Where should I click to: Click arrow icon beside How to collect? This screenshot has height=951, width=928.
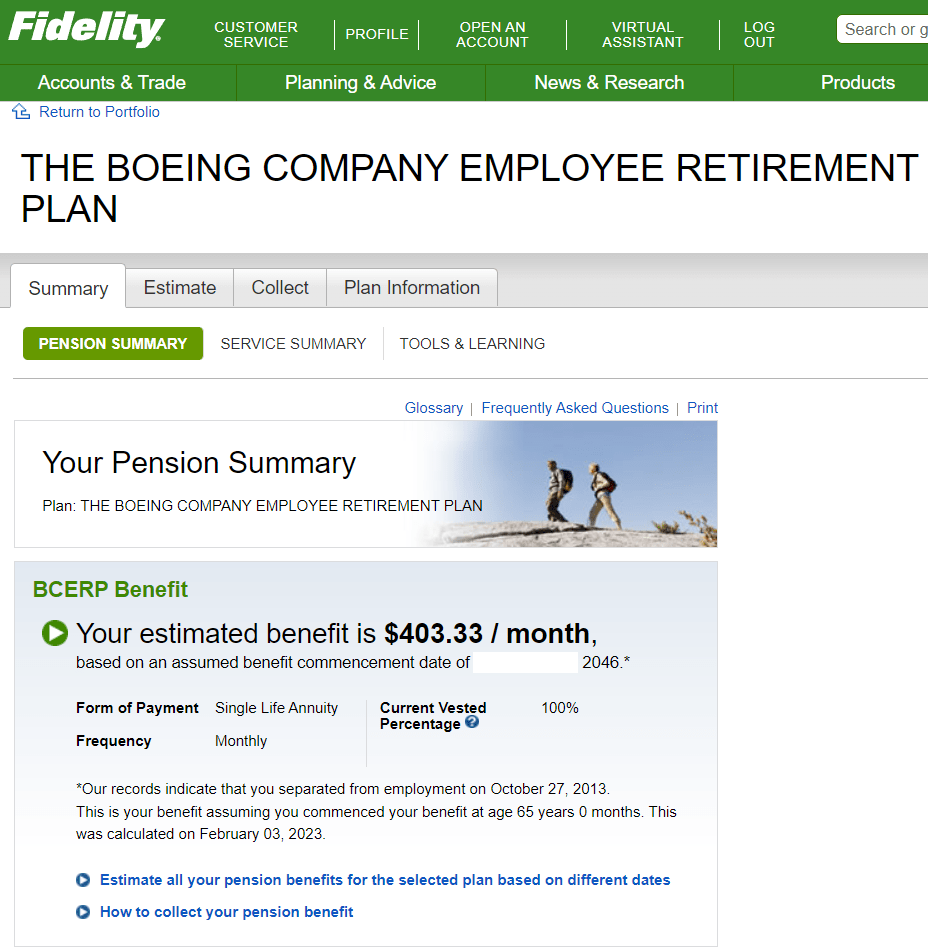click(x=83, y=912)
